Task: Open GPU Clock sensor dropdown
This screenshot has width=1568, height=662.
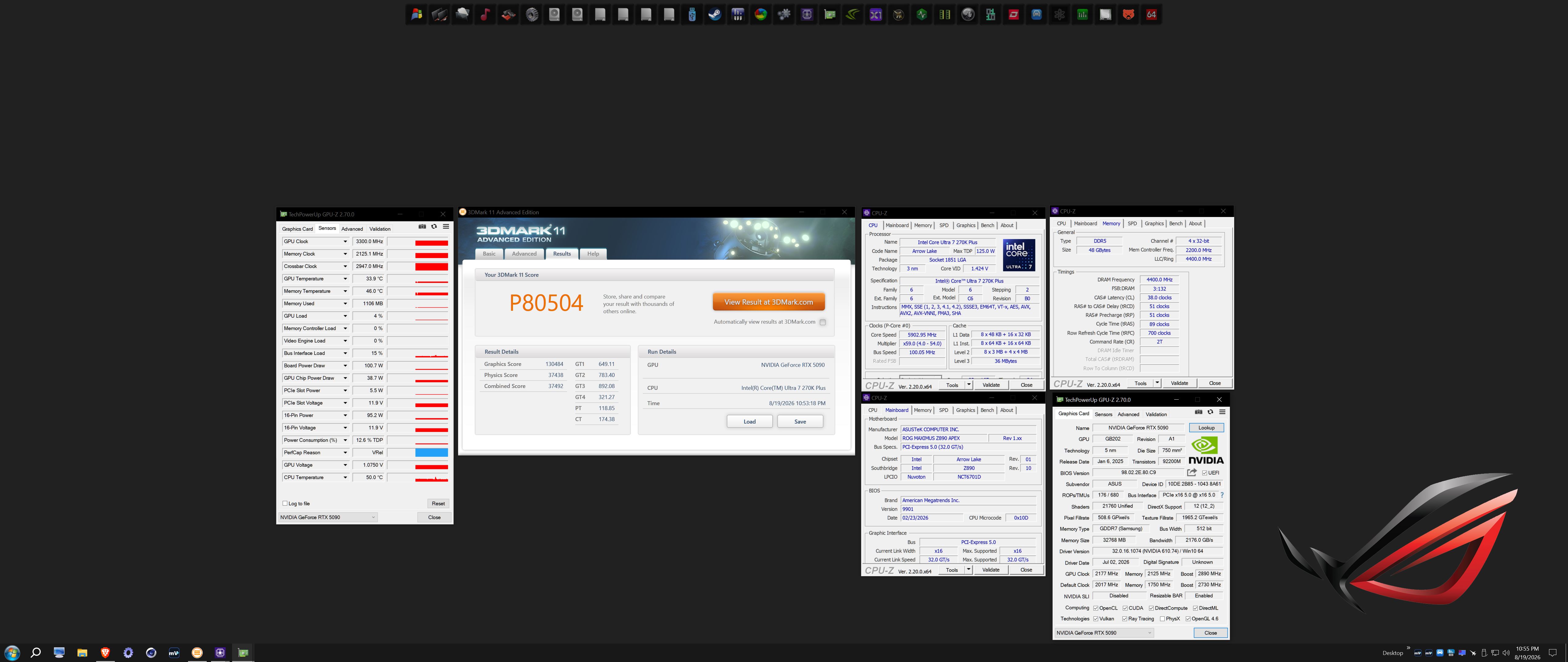Action: [345, 242]
